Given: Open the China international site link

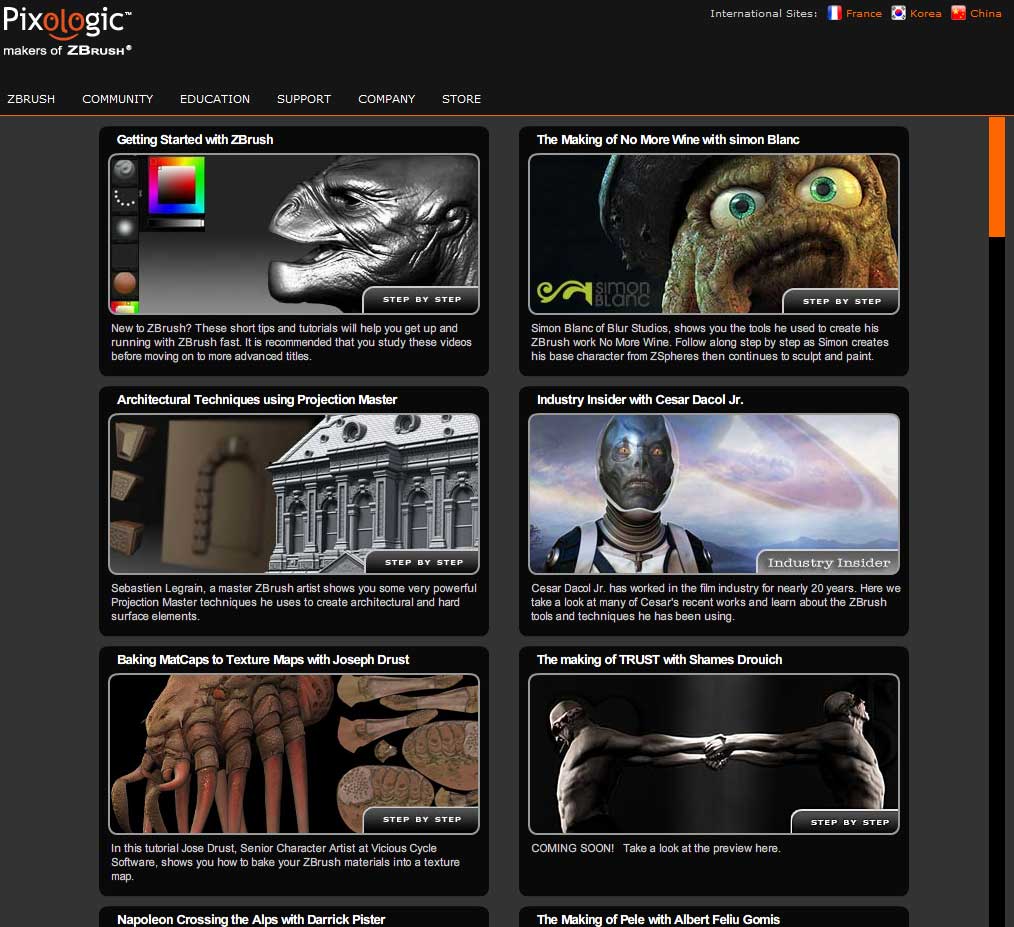Looking at the screenshot, I should click(x=986, y=14).
